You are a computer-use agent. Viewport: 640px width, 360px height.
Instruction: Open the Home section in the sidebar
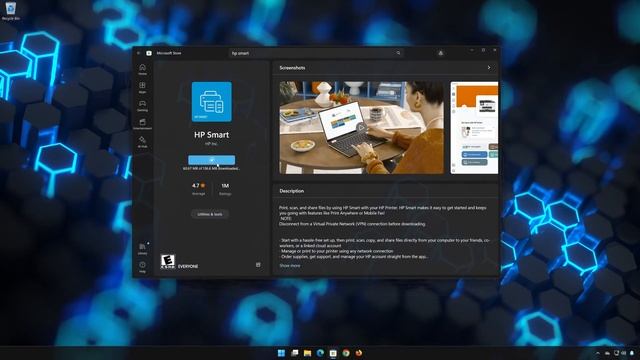(x=142, y=69)
